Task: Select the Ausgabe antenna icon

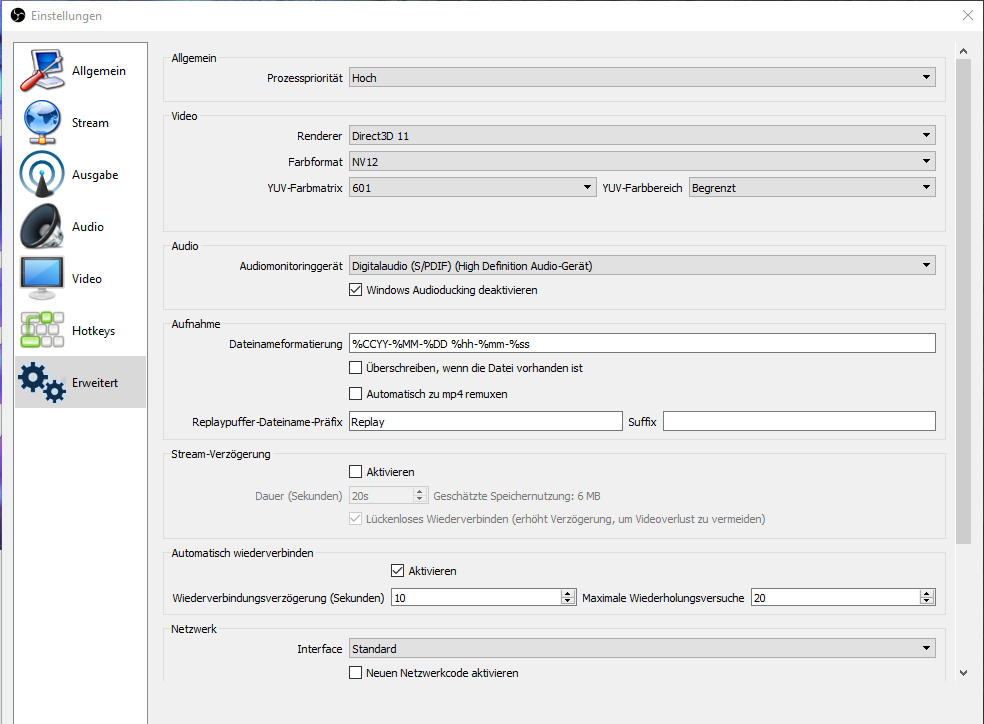Action: [x=41, y=175]
